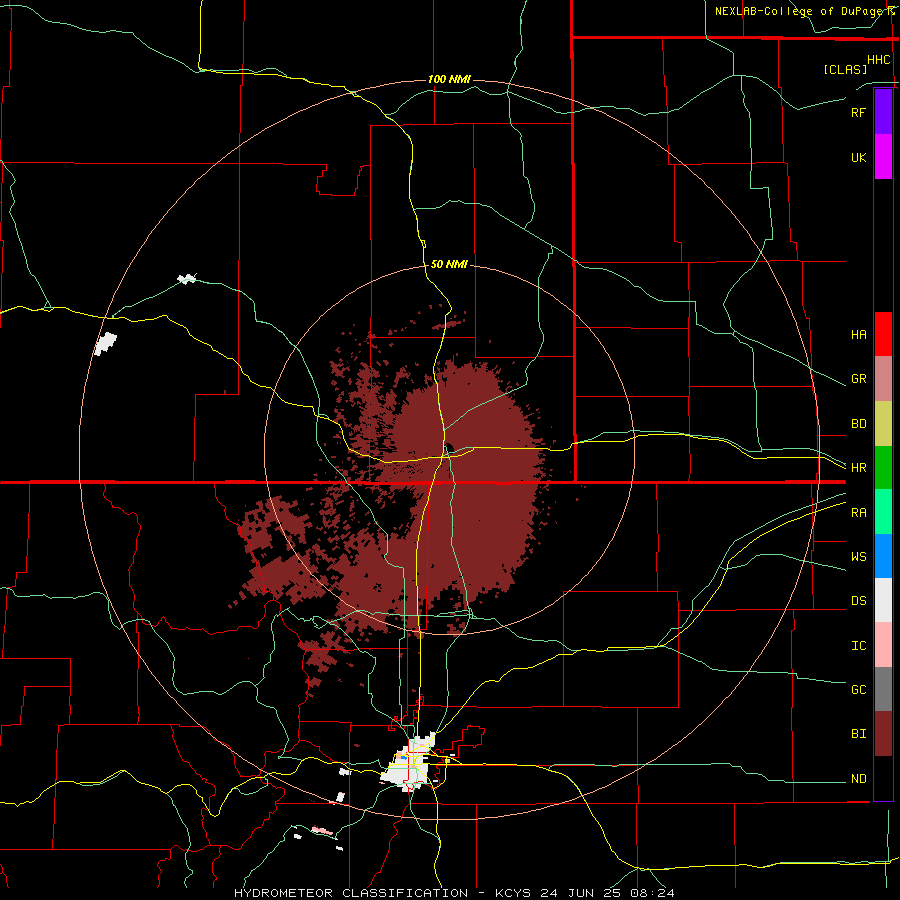Viewport: 900px width, 900px height.
Task: Click the BI legend label
Action: pyautogui.click(x=858, y=734)
